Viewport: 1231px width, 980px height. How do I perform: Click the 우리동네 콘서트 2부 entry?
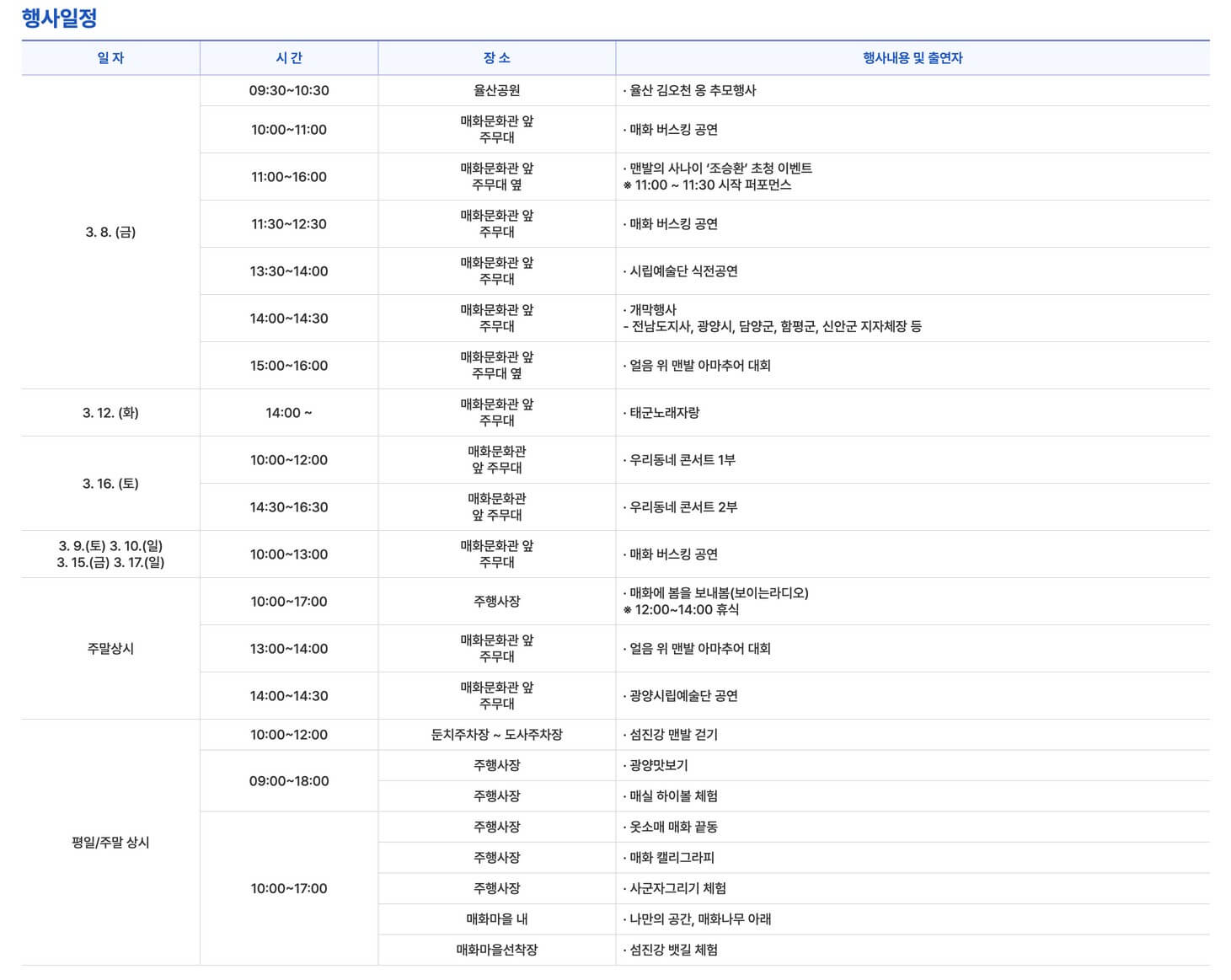coord(680,507)
